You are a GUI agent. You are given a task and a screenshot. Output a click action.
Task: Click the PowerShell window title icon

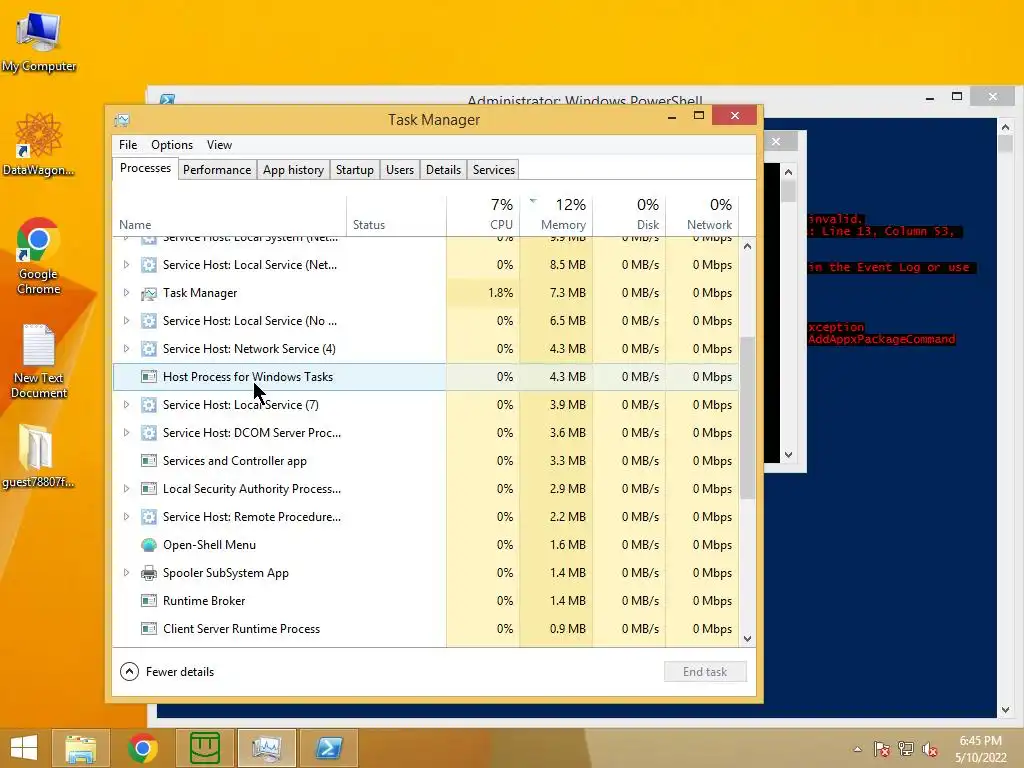(x=168, y=100)
